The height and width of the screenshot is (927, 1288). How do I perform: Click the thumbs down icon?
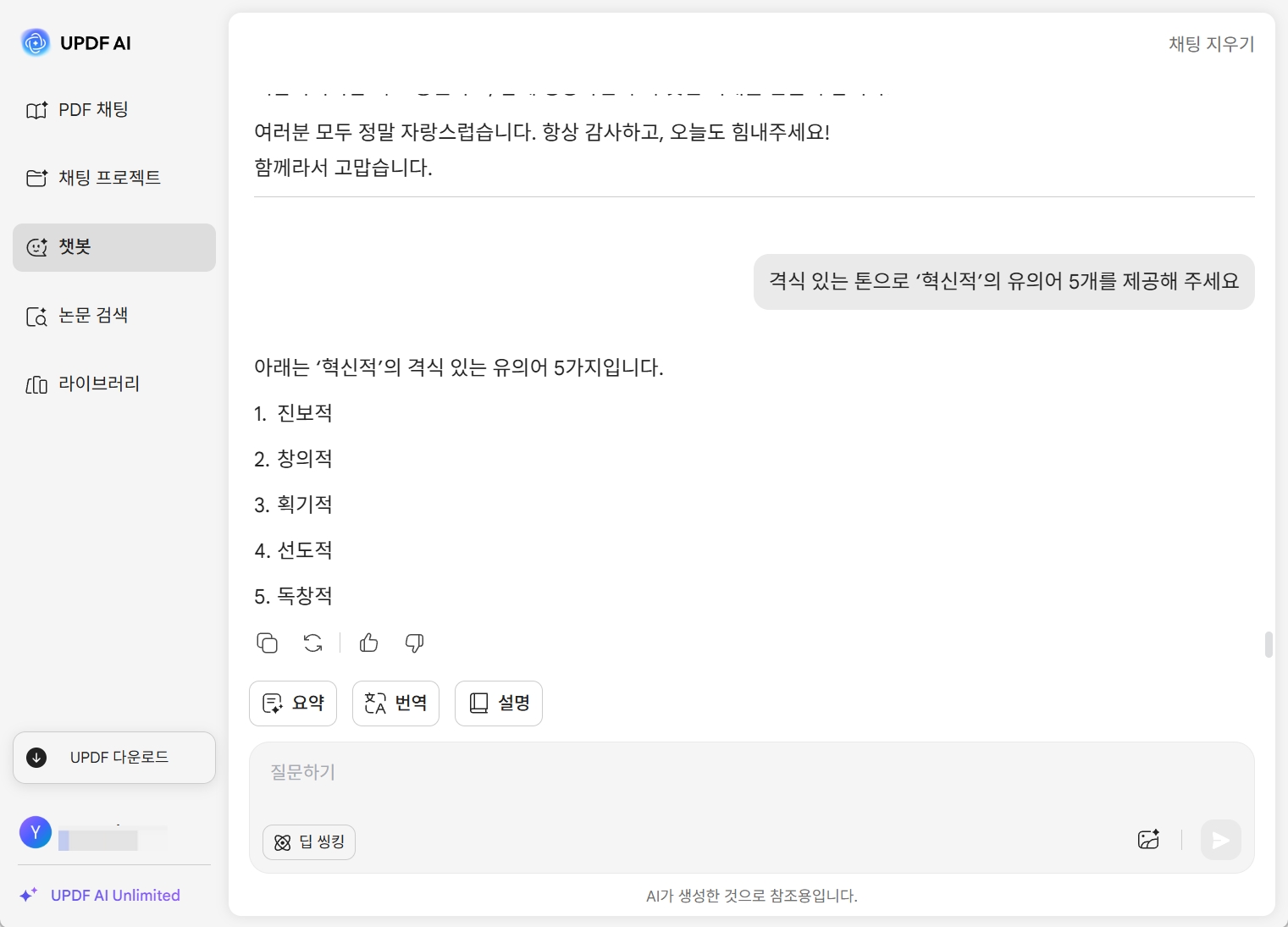pyautogui.click(x=414, y=643)
